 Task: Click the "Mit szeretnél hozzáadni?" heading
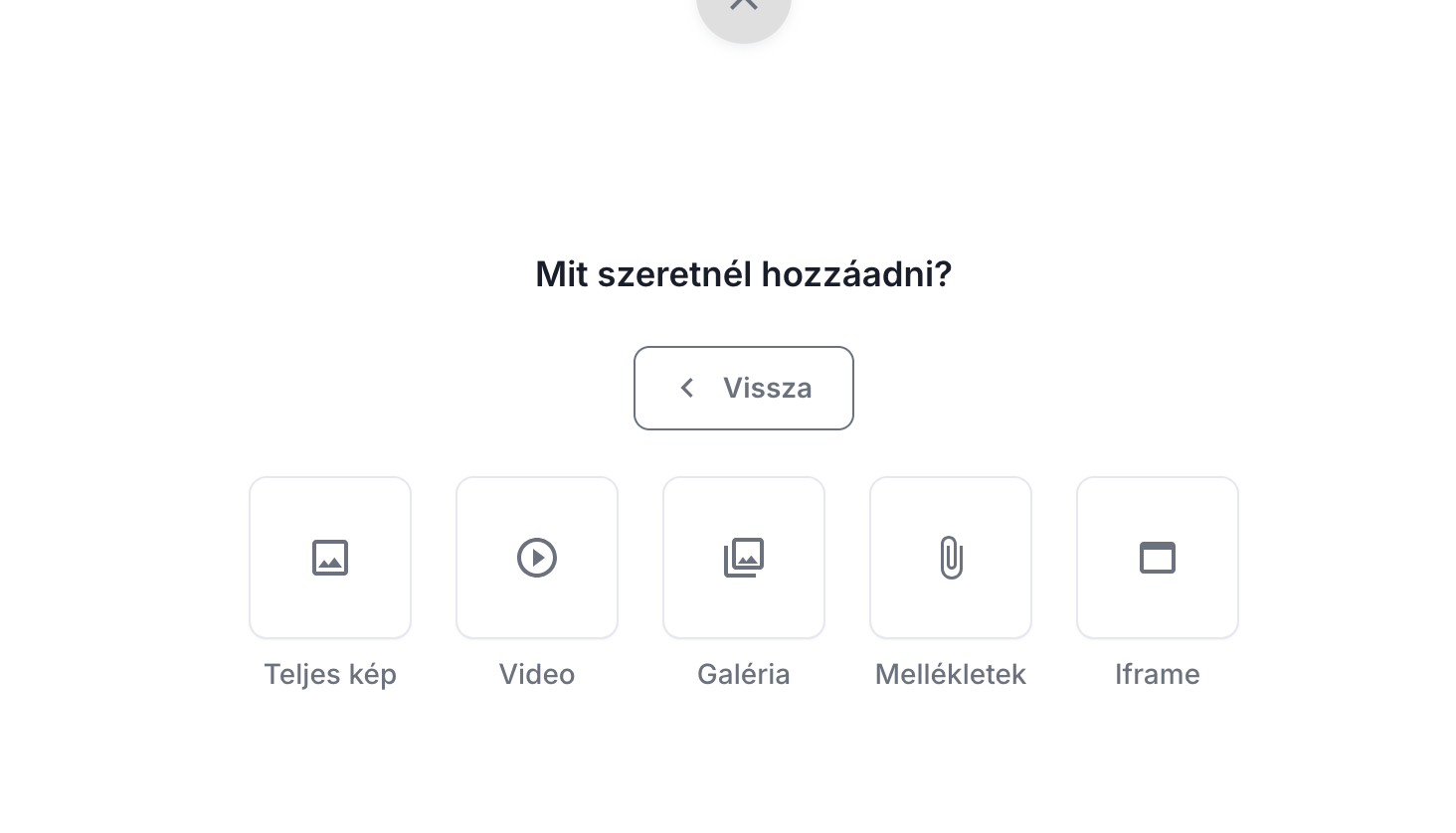pyautogui.click(x=744, y=274)
